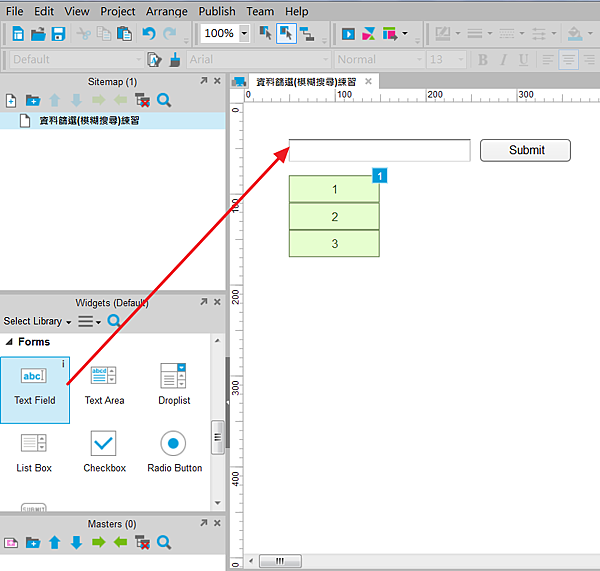600x571 pixels.
Task: Redo the action with the redo arrow
Action: click(x=170, y=34)
